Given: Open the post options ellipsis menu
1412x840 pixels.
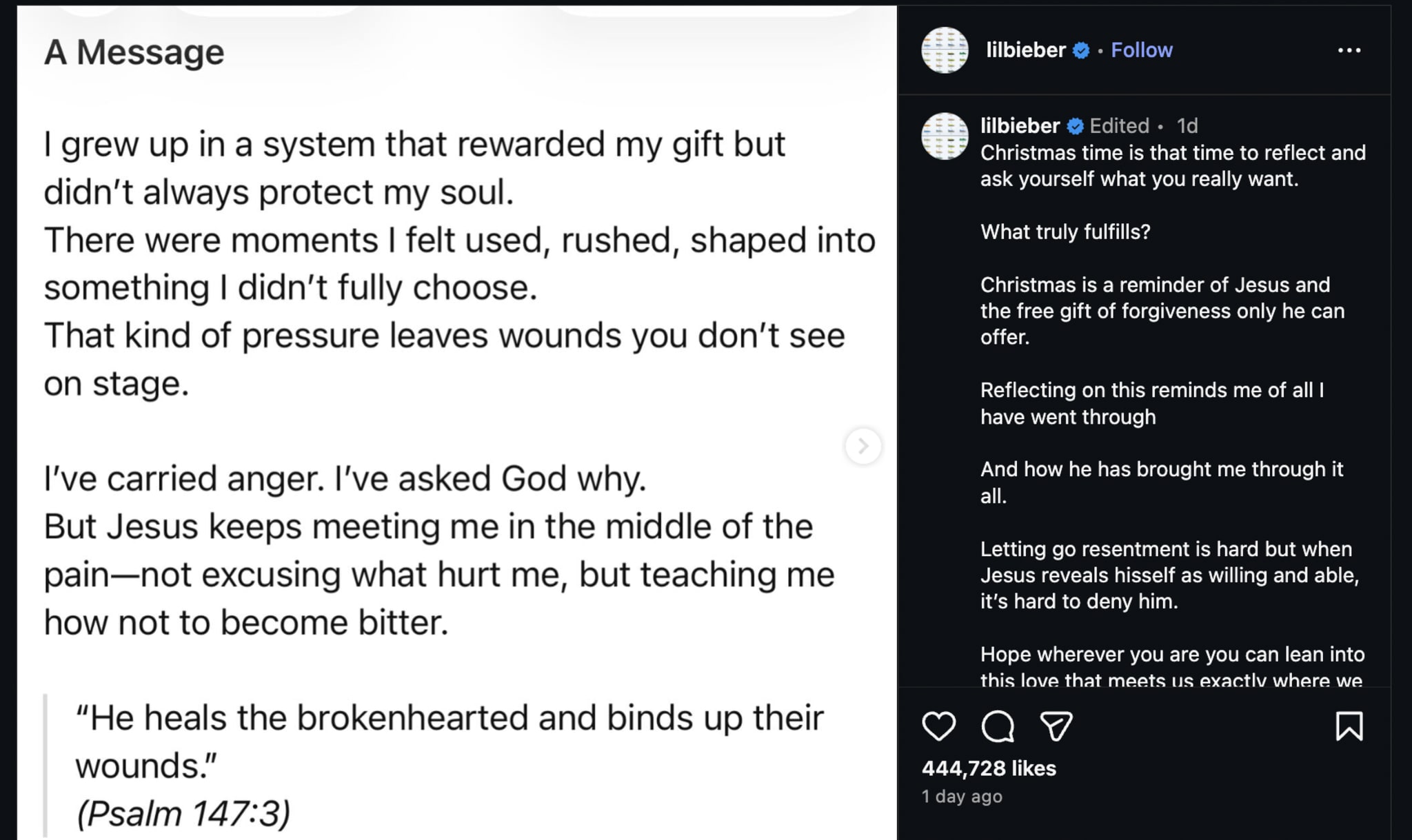Looking at the screenshot, I should click(x=1349, y=50).
